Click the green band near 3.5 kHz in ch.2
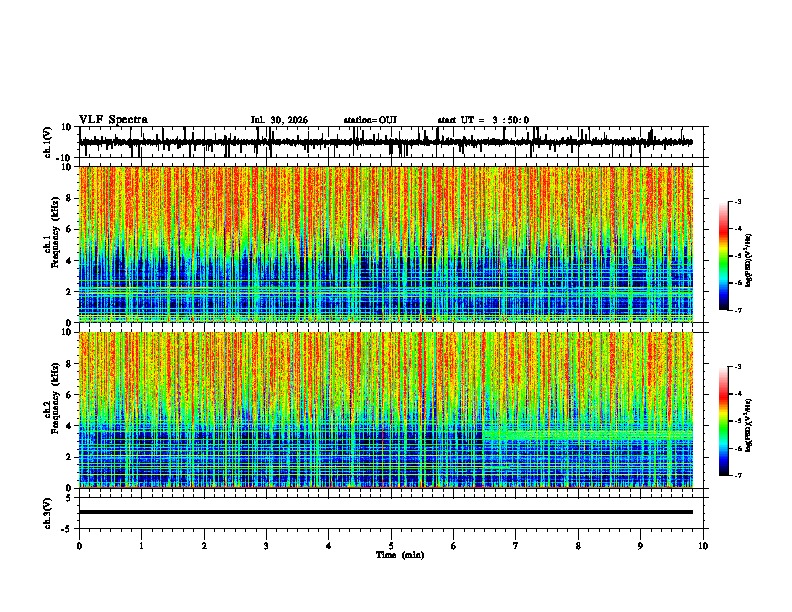792x612 pixels. click(587, 434)
